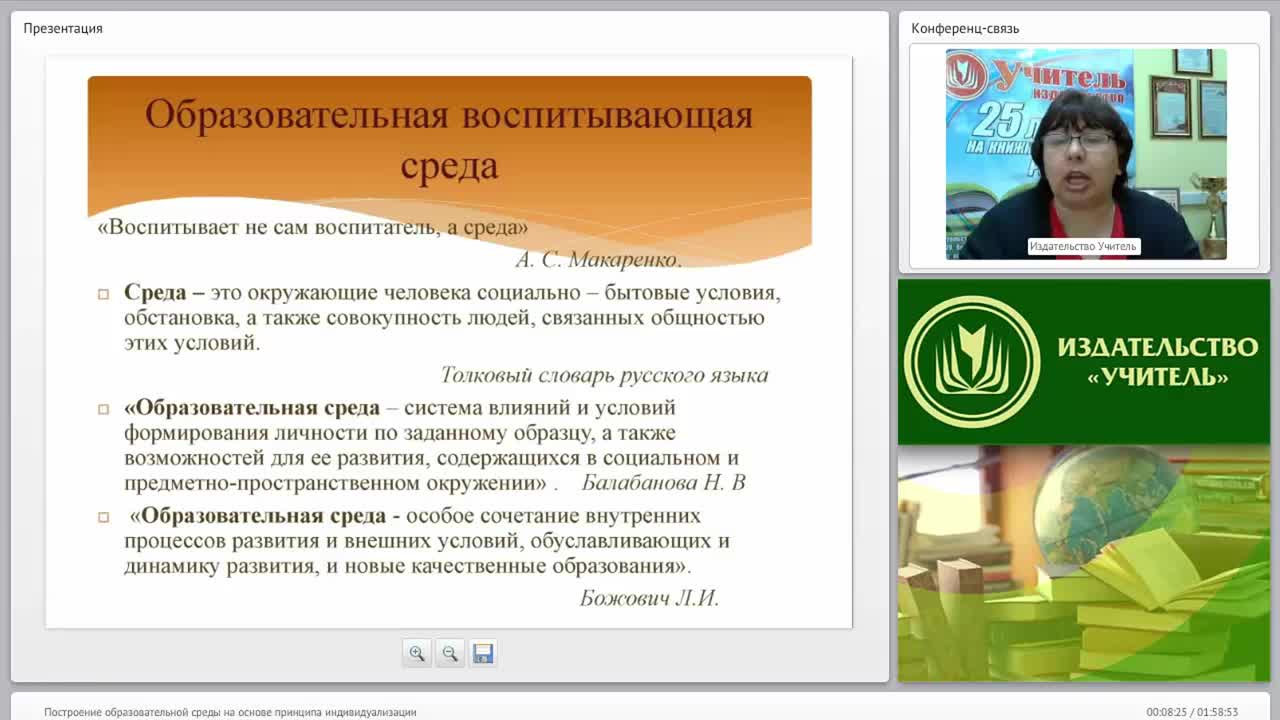Save the slide with the floppy disk icon
The width and height of the screenshot is (1280, 720).
[x=483, y=653]
